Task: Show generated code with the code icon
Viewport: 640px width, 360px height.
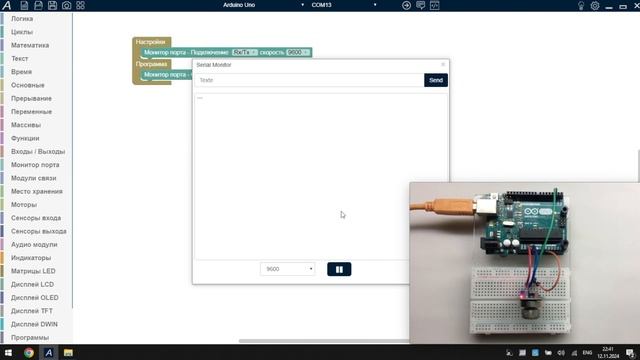Action: pos(435,5)
